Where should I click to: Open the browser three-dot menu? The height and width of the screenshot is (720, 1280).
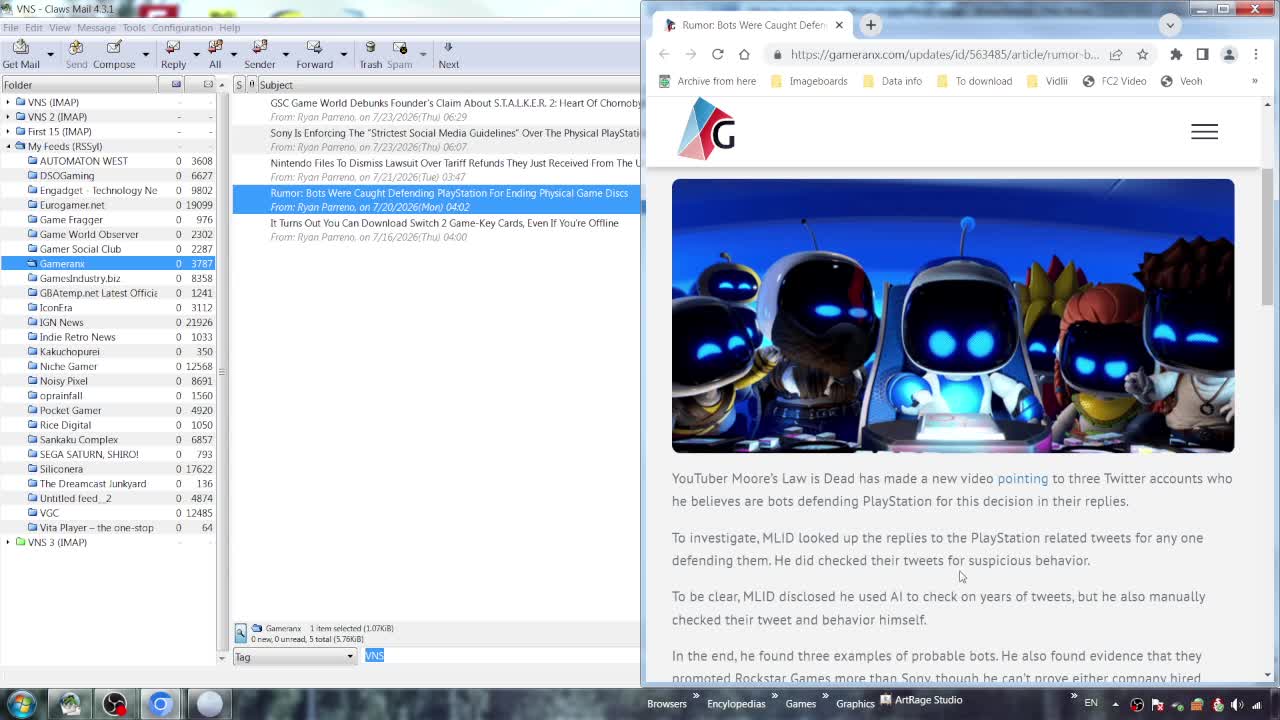pyautogui.click(x=1256, y=54)
